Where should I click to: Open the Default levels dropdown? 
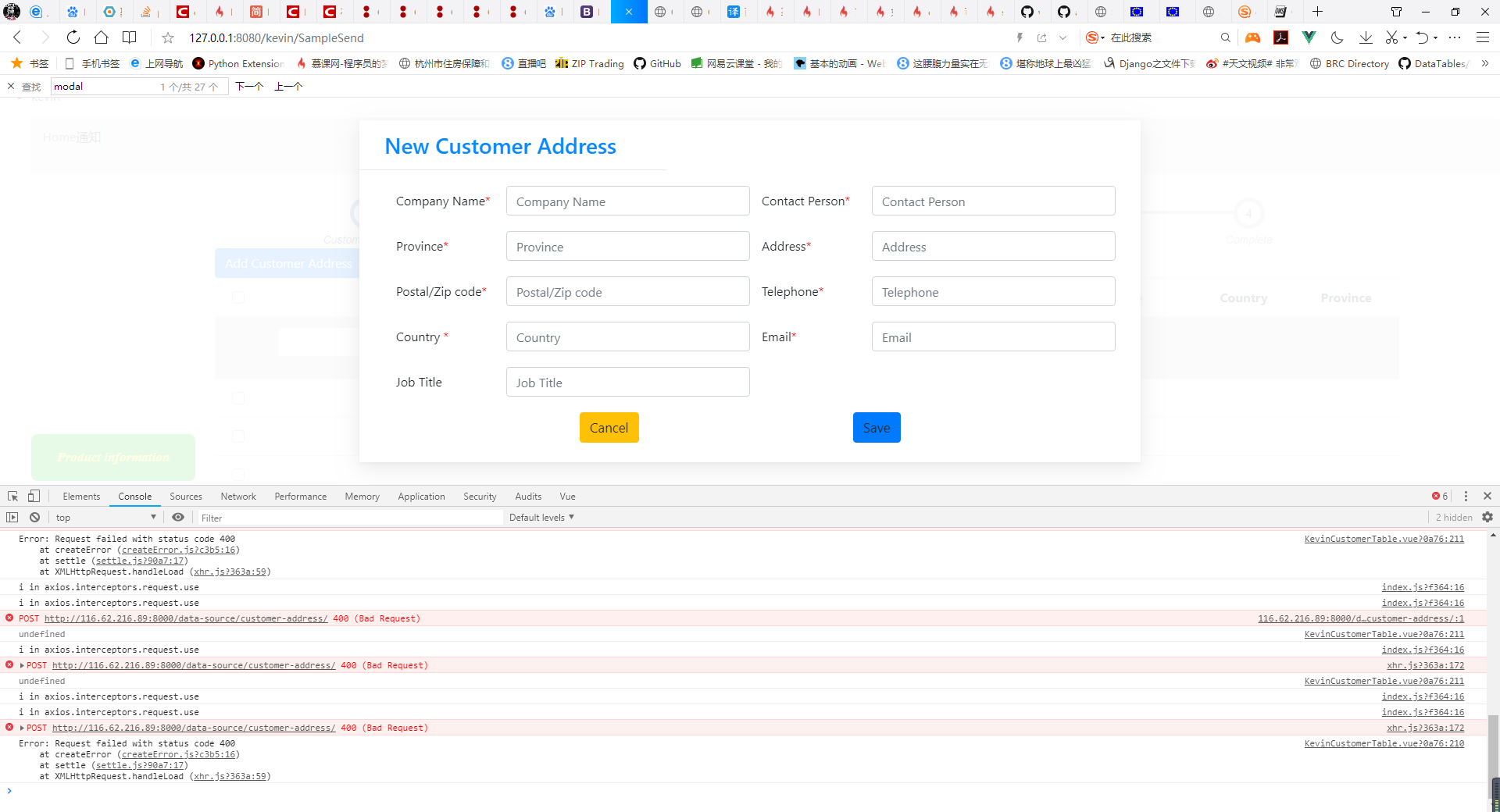click(541, 517)
